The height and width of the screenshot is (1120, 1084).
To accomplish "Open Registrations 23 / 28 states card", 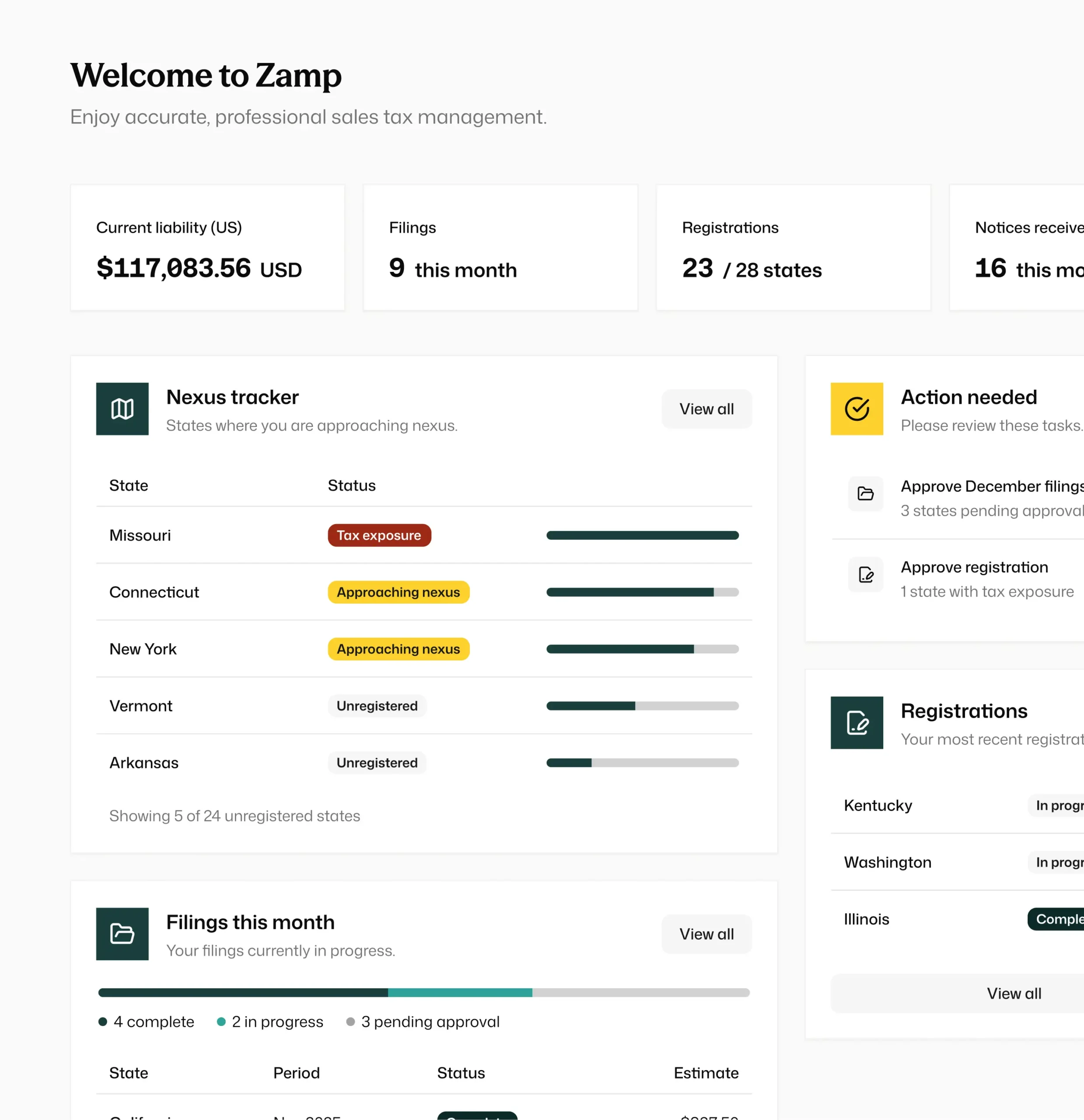I will (793, 248).
